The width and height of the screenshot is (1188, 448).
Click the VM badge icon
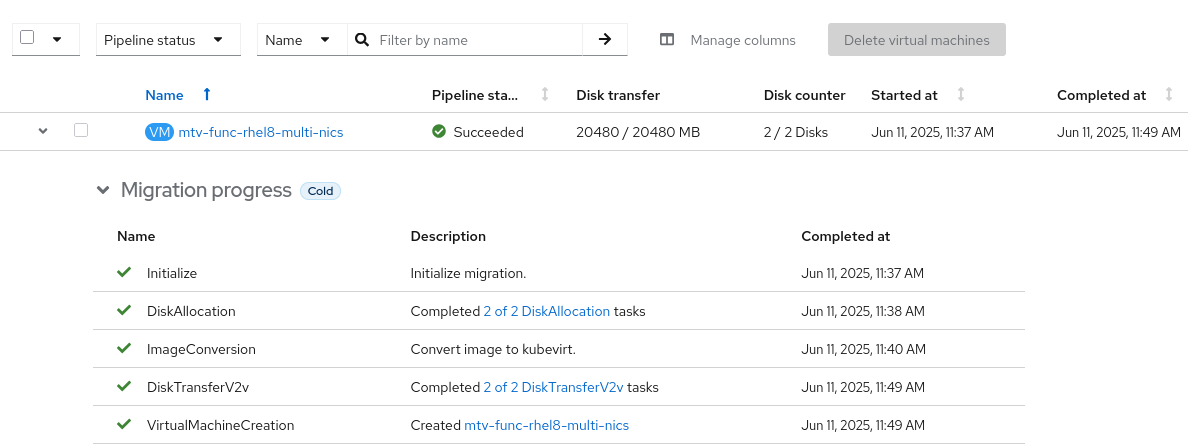click(159, 132)
